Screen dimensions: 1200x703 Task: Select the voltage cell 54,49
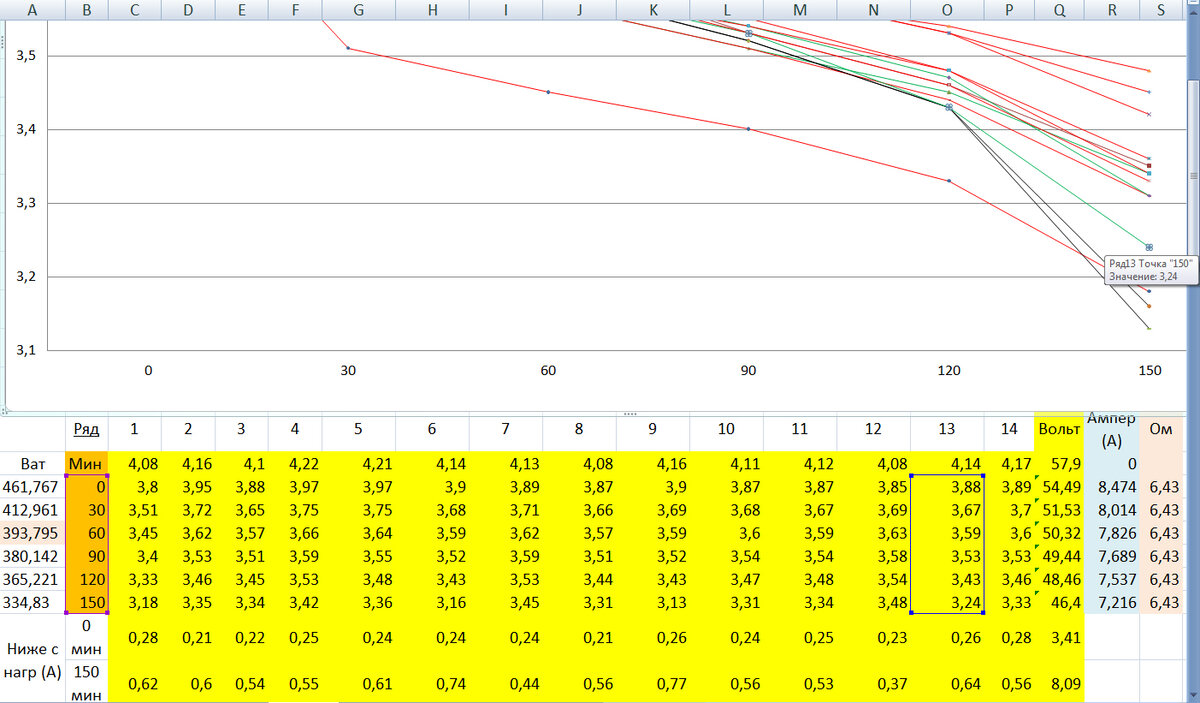(1059, 487)
